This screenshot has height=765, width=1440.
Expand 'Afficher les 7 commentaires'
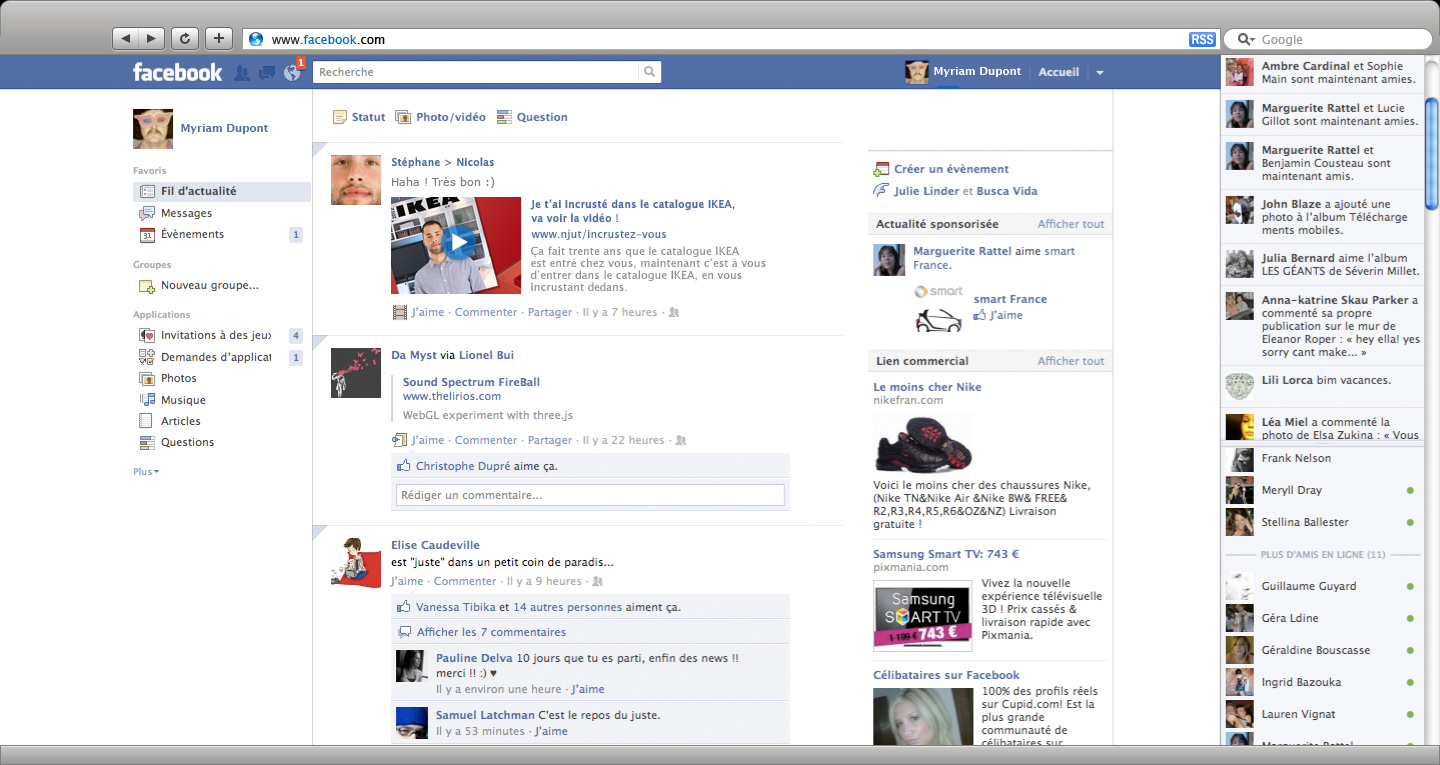pyautogui.click(x=490, y=632)
